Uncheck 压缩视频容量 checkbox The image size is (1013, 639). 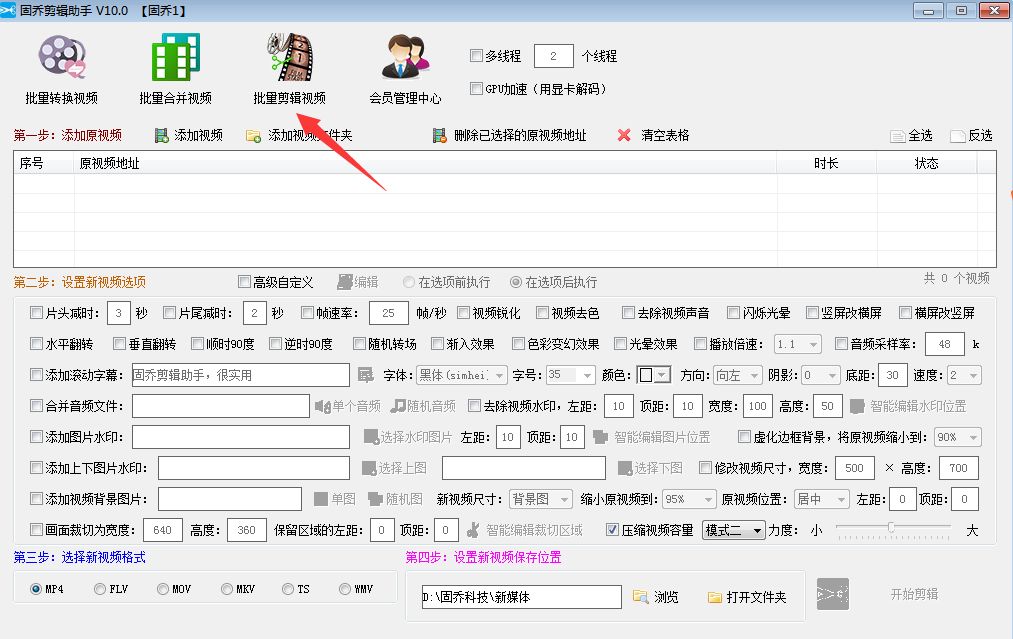coord(612,530)
